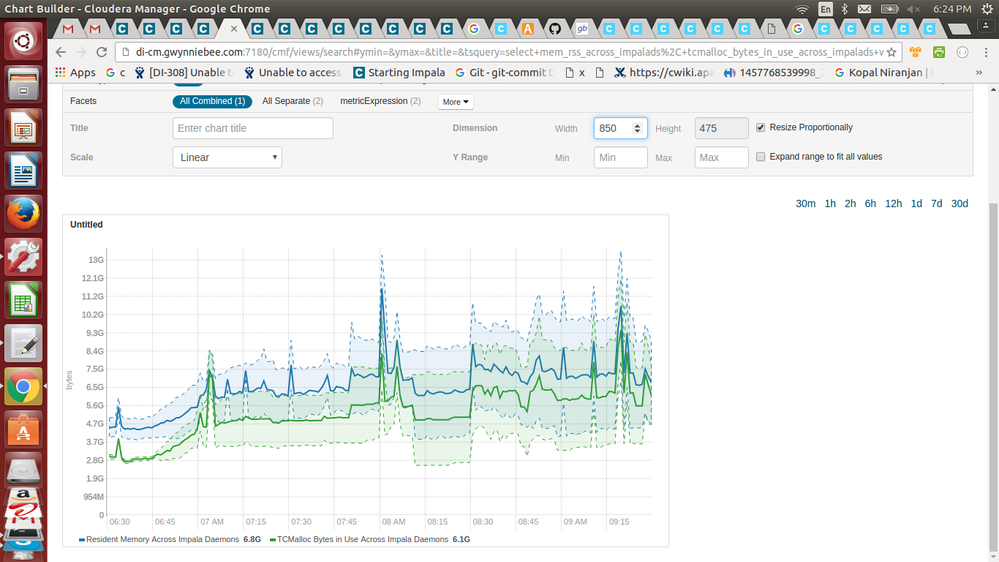The image size is (999, 562).
Task: Set time range to 7d
Action: coord(936,204)
